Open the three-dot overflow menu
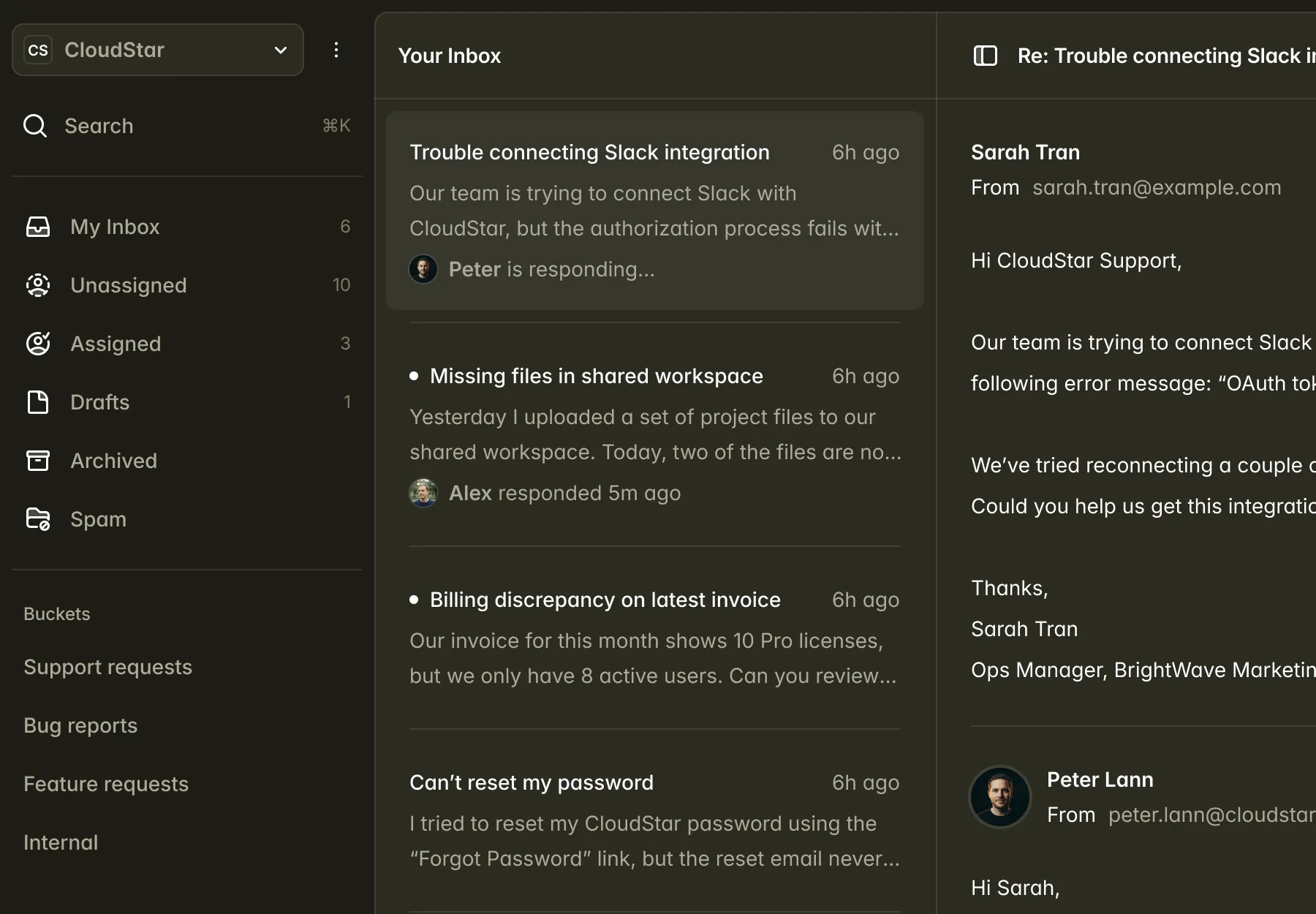 click(x=336, y=50)
